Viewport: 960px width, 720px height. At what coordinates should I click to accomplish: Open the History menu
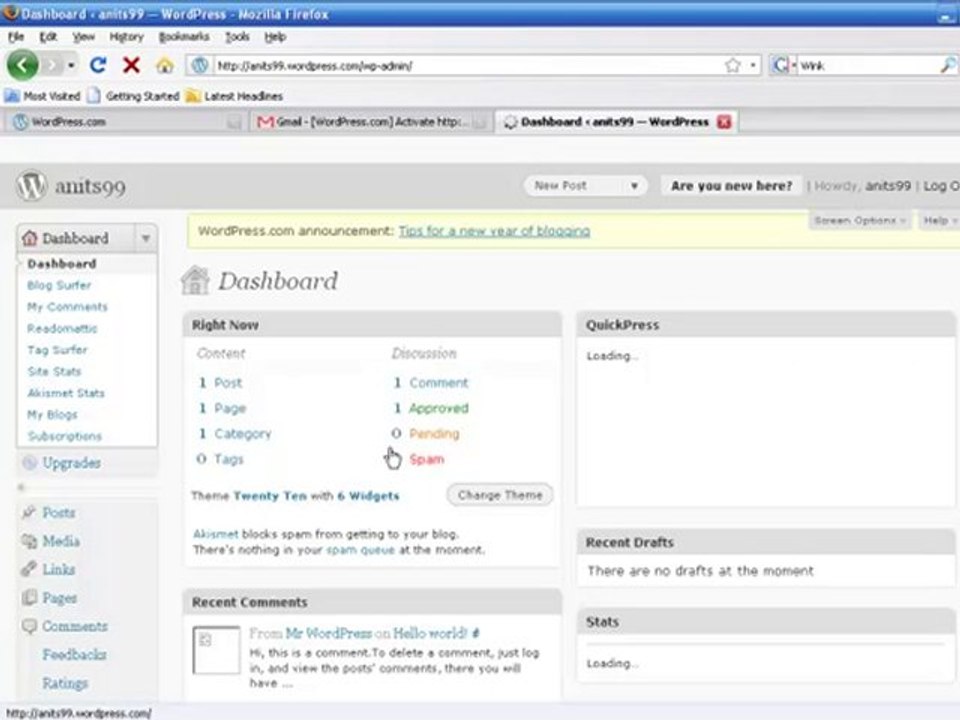126,37
